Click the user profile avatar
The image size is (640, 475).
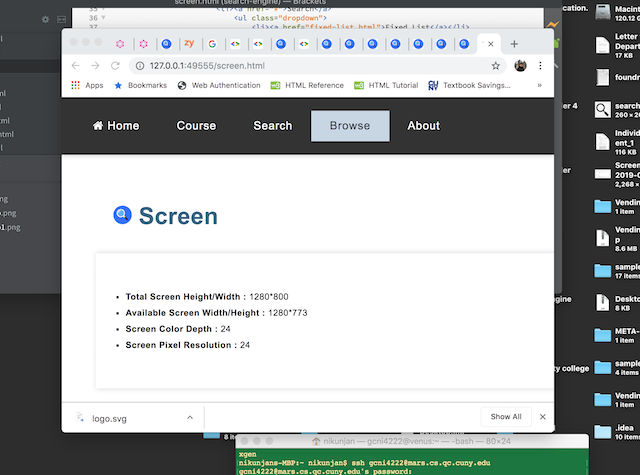(520, 65)
